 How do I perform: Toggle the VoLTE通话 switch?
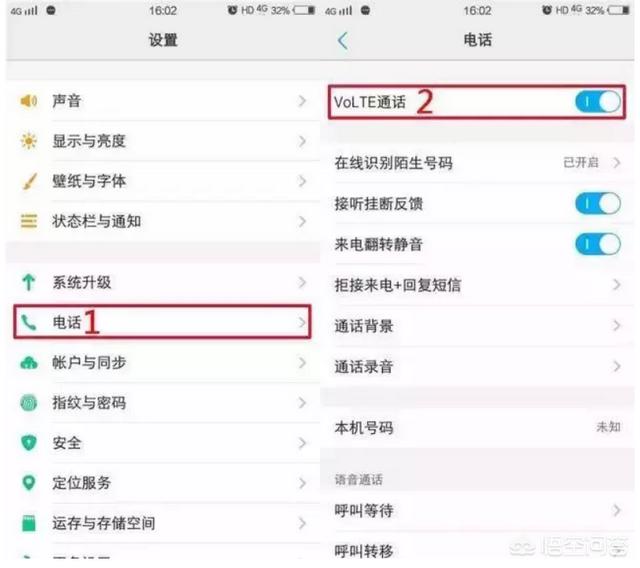pos(598,102)
